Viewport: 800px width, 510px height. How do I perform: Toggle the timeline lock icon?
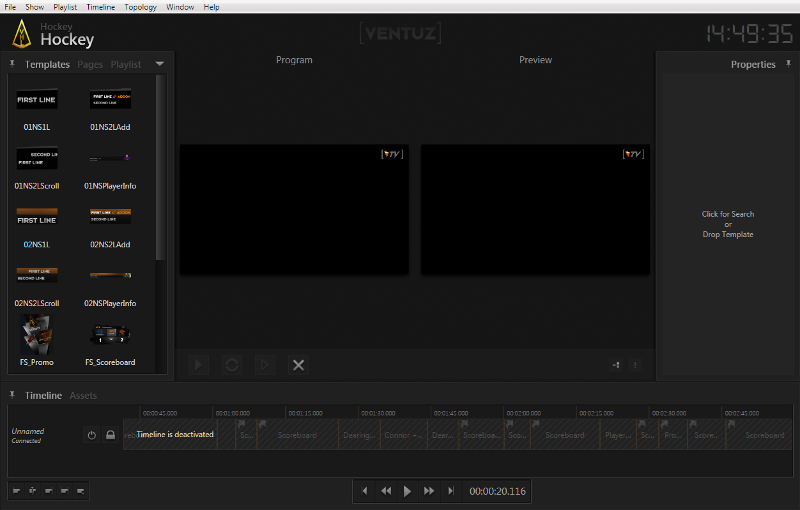coord(110,435)
